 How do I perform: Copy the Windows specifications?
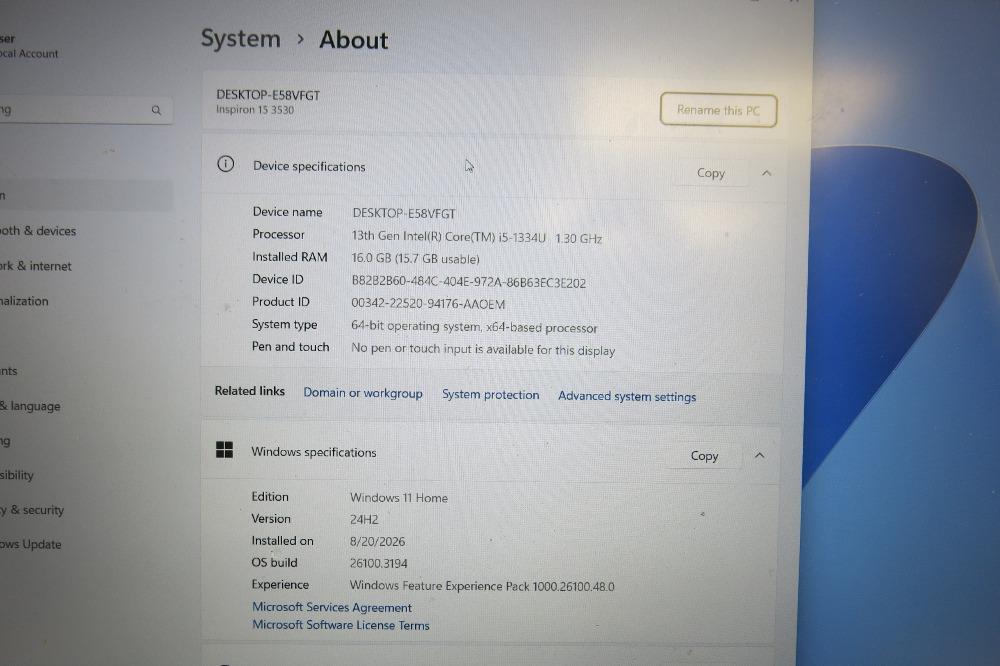pyautogui.click(x=704, y=455)
